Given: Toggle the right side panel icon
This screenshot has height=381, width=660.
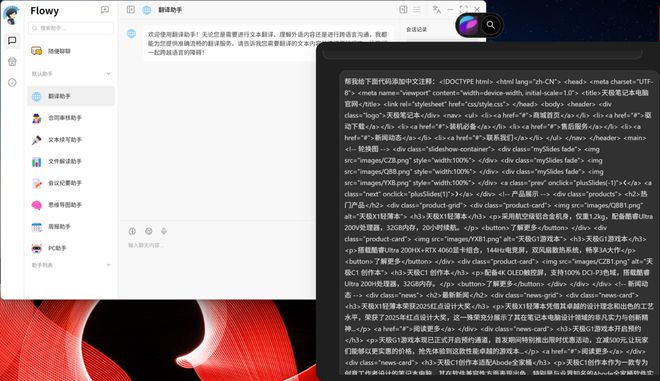Looking at the screenshot, I should pos(403,9).
